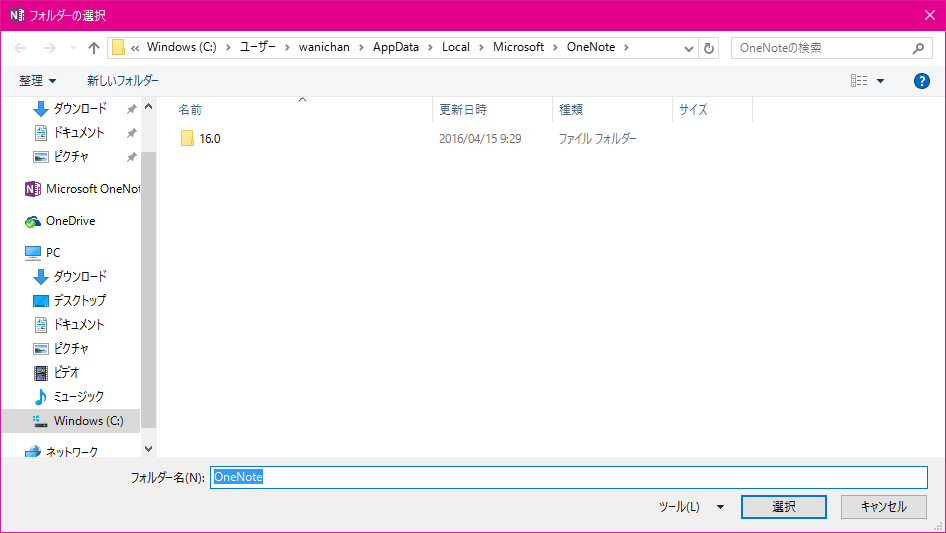Viewport: 946px width, 533px height.
Task: Sort by サイズ column header
Action: click(693, 110)
